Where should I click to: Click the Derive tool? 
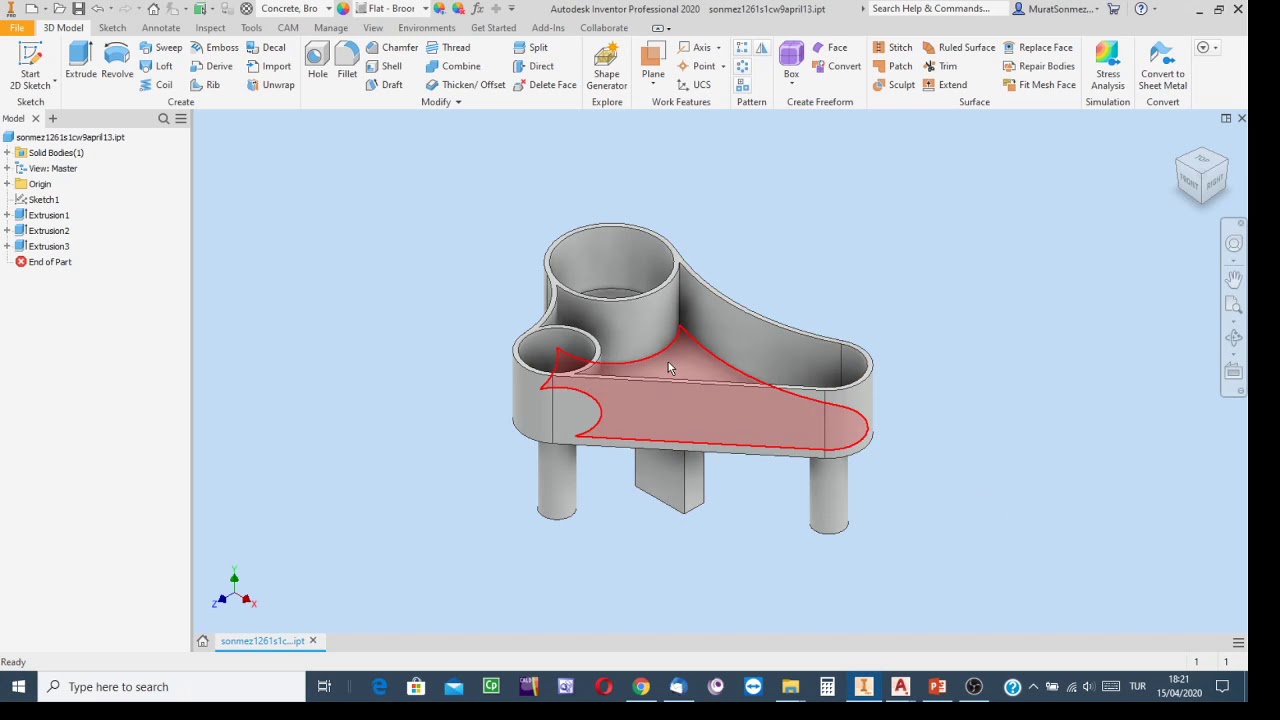click(x=211, y=66)
